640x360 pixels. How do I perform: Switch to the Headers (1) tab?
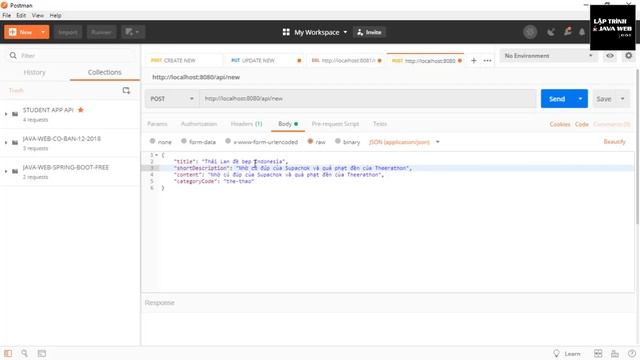tap(246, 124)
